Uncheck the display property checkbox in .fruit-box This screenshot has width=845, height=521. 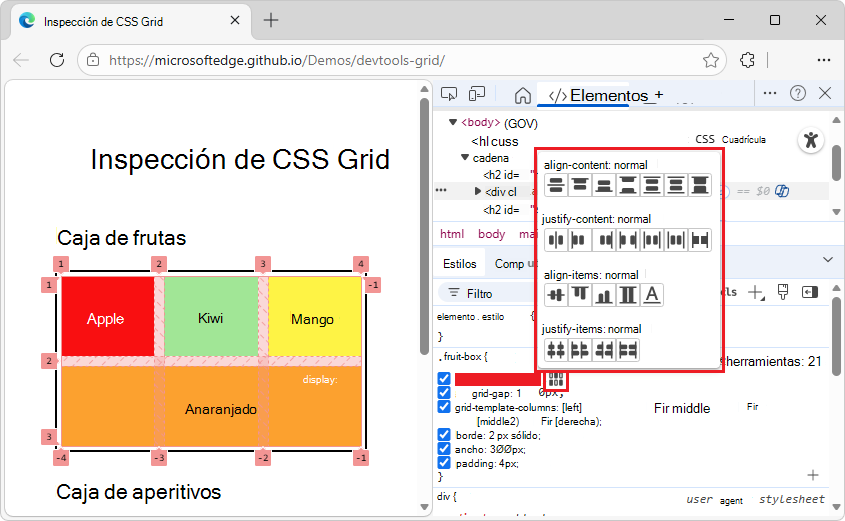click(x=444, y=379)
